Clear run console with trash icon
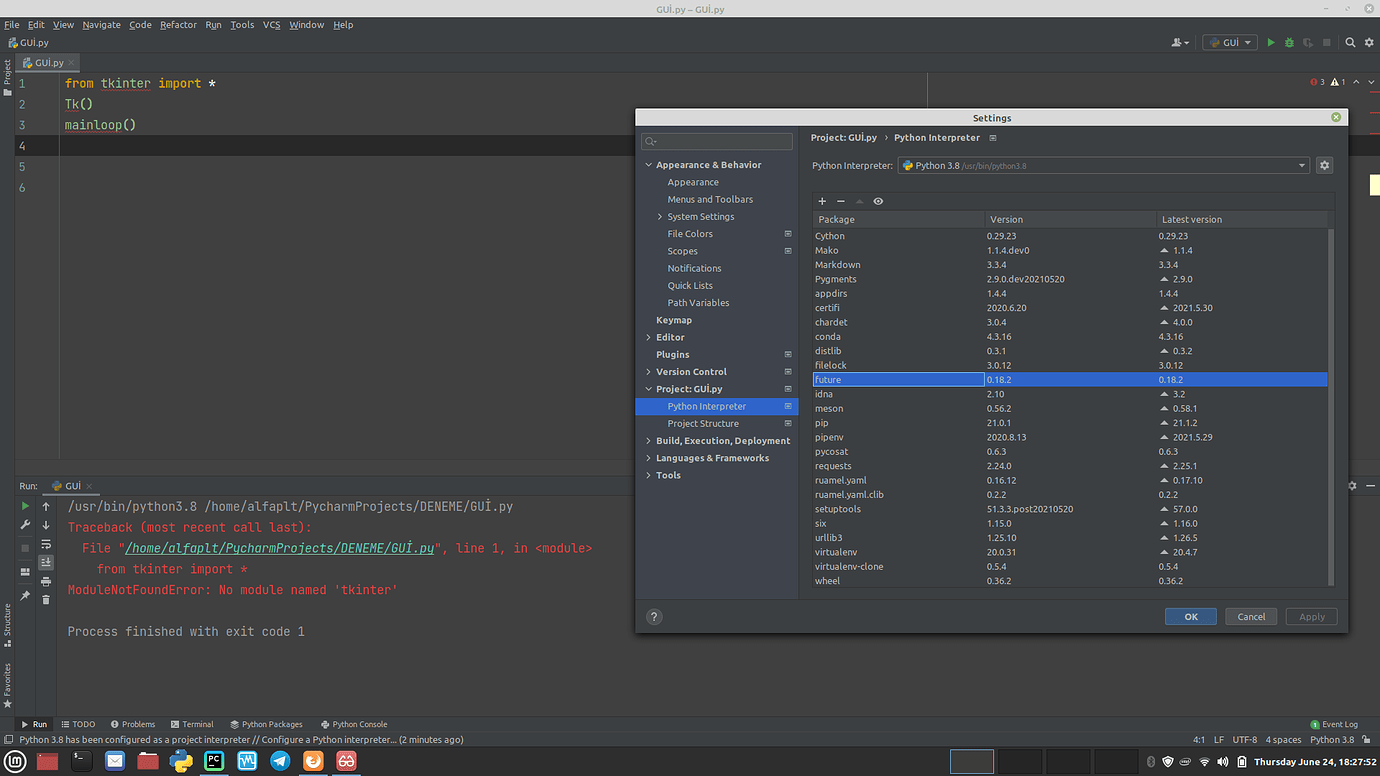 [x=46, y=598]
